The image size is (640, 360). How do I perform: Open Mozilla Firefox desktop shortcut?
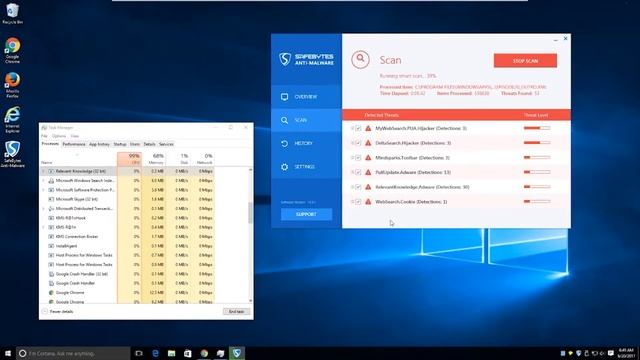[12, 85]
